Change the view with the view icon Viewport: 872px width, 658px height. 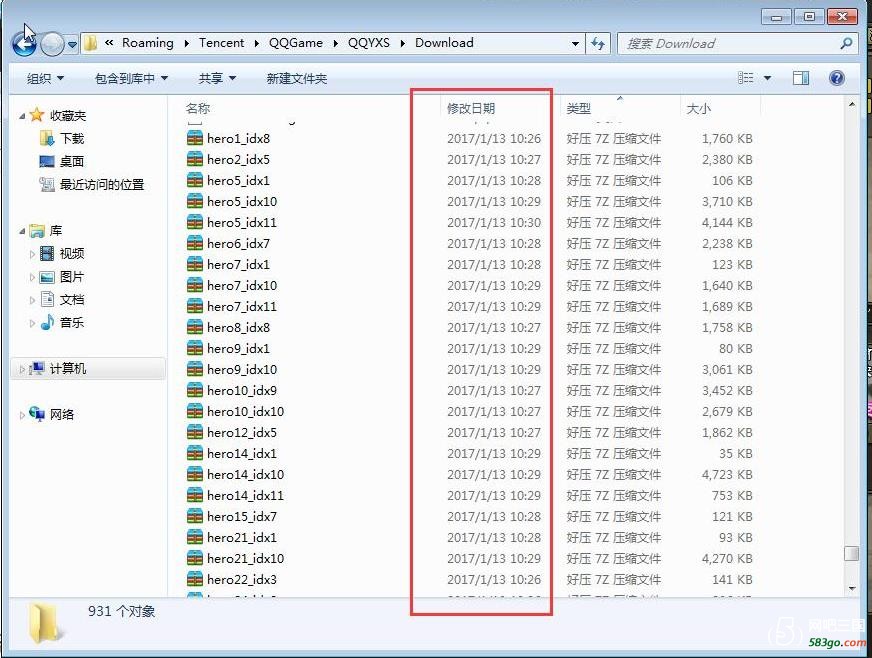pyautogui.click(x=745, y=78)
